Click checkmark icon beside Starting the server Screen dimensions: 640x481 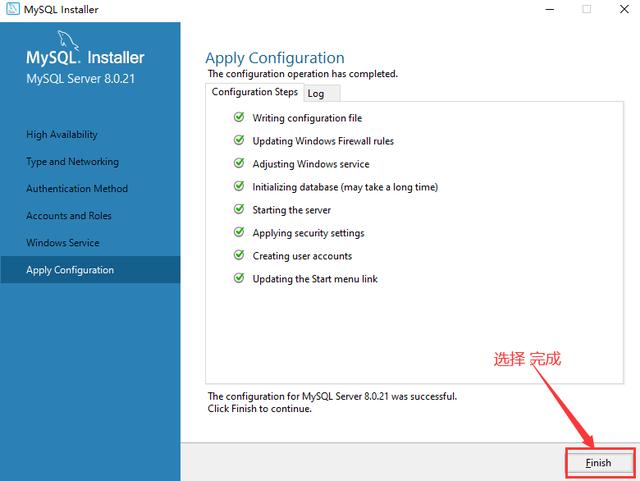tap(239, 209)
